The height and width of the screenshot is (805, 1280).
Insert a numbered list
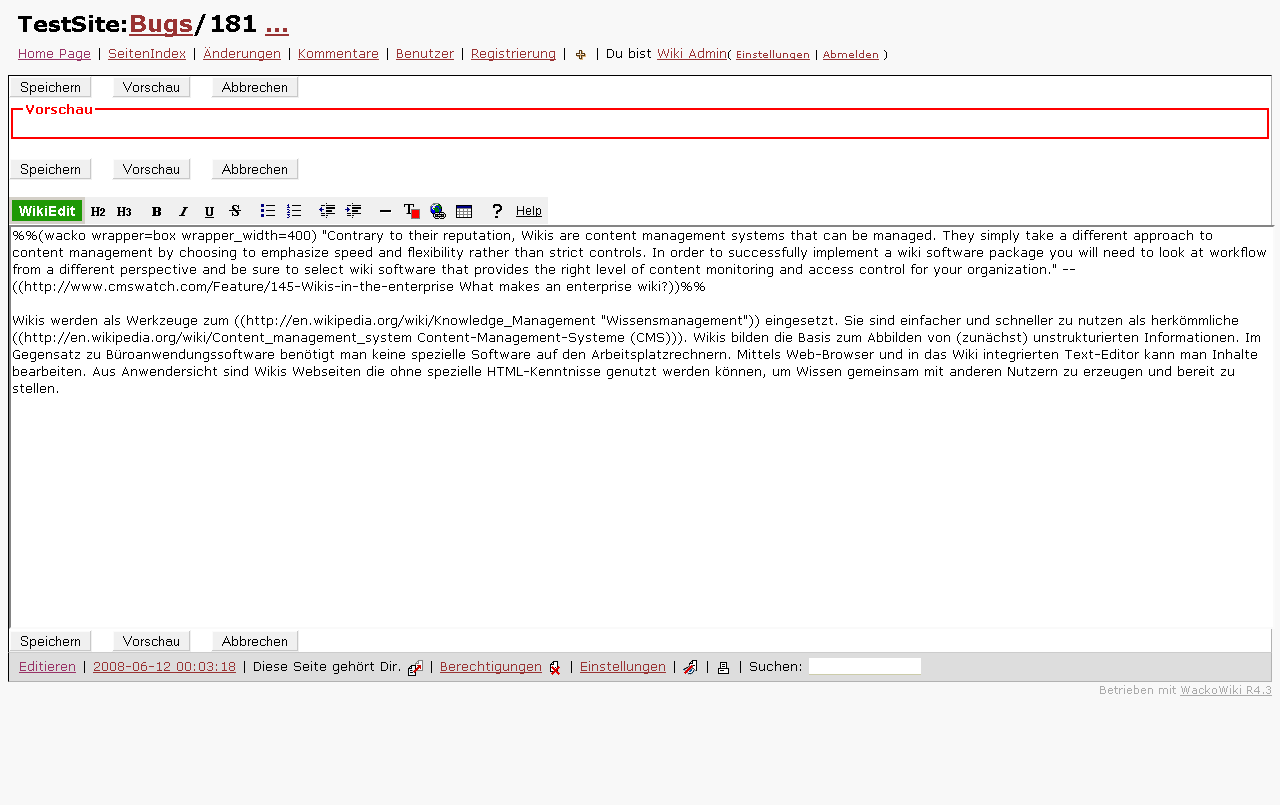pos(294,211)
